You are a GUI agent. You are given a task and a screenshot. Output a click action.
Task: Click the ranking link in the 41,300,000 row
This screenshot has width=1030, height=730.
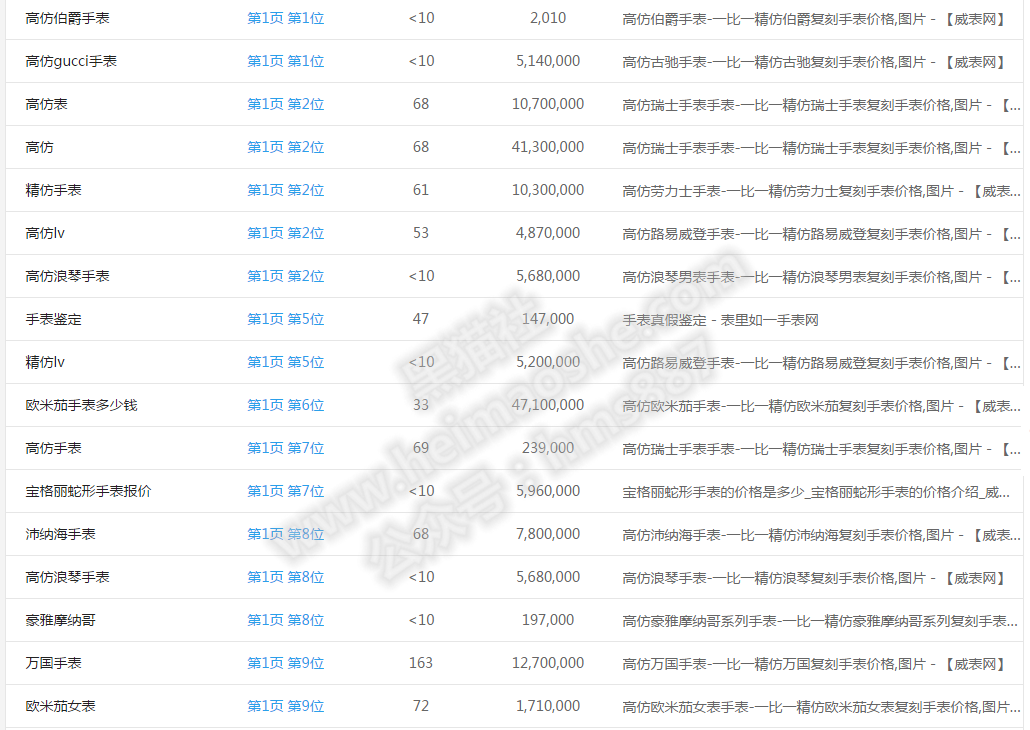[x=286, y=147]
